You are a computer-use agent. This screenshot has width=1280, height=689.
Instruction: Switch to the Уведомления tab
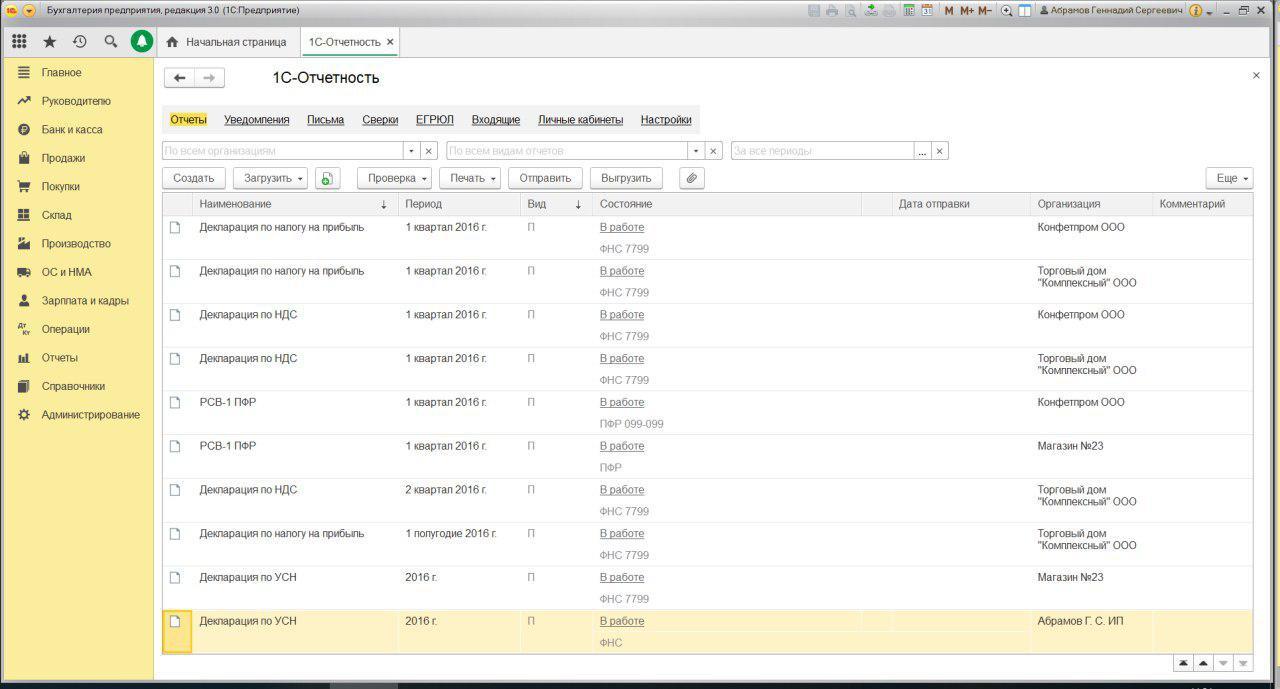tap(257, 119)
